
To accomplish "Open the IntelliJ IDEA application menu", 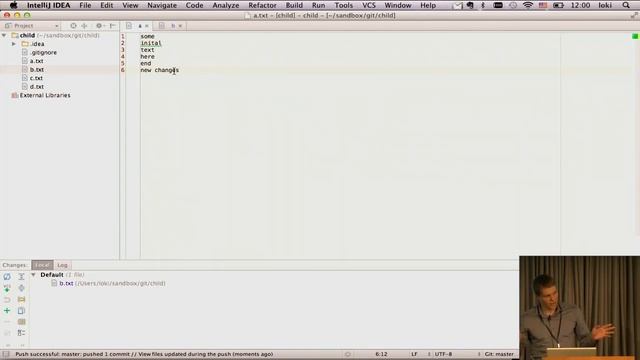I will point(49,5).
